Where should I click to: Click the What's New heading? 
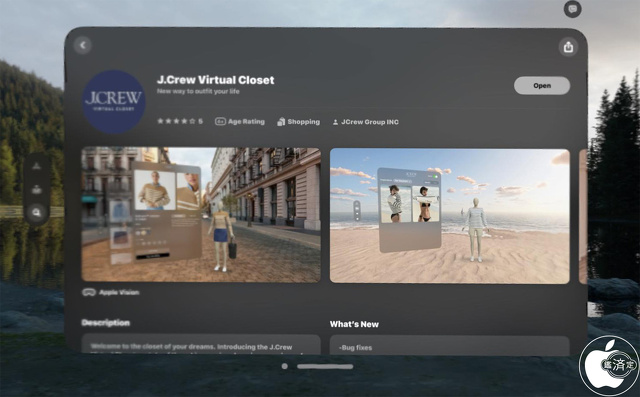tap(354, 324)
